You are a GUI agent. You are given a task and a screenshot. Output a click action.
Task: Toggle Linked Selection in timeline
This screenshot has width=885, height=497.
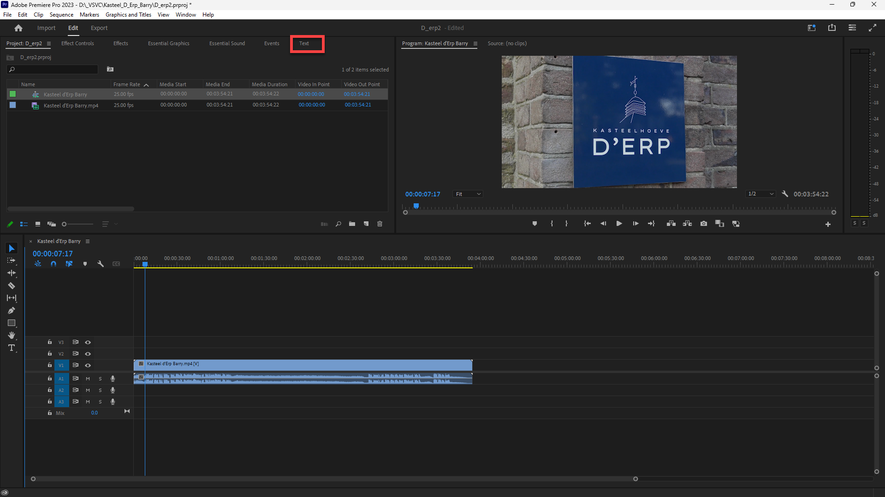point(69,263)
